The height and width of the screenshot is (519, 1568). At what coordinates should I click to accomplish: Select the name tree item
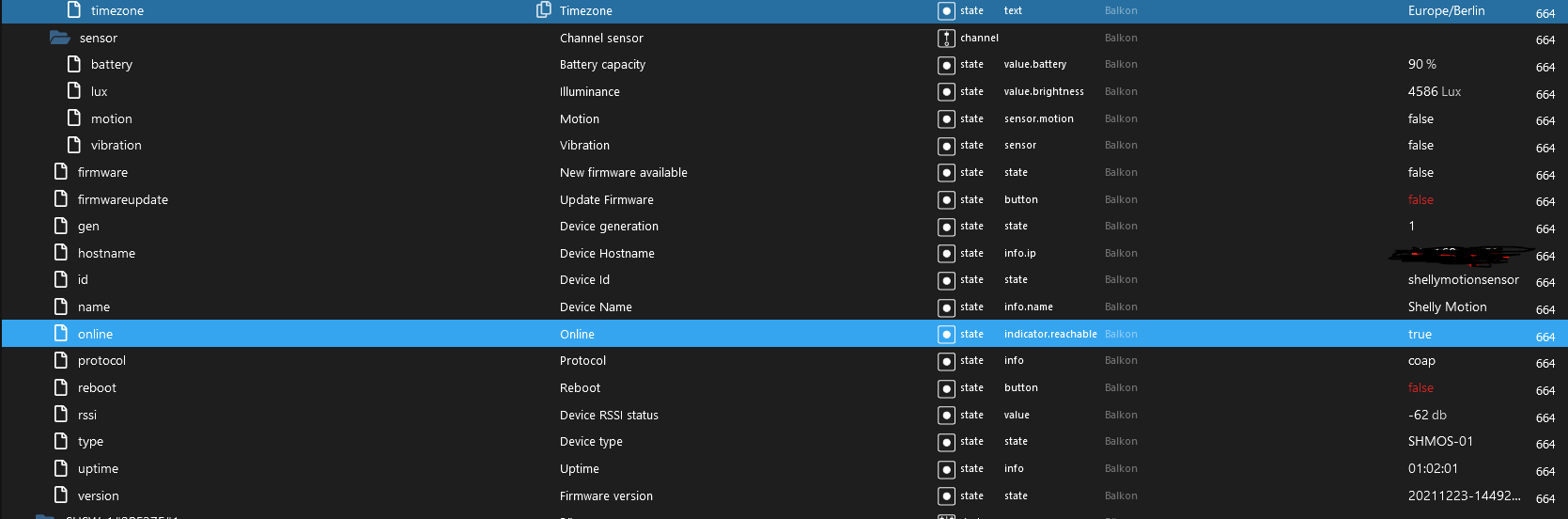tap(94, 307)
